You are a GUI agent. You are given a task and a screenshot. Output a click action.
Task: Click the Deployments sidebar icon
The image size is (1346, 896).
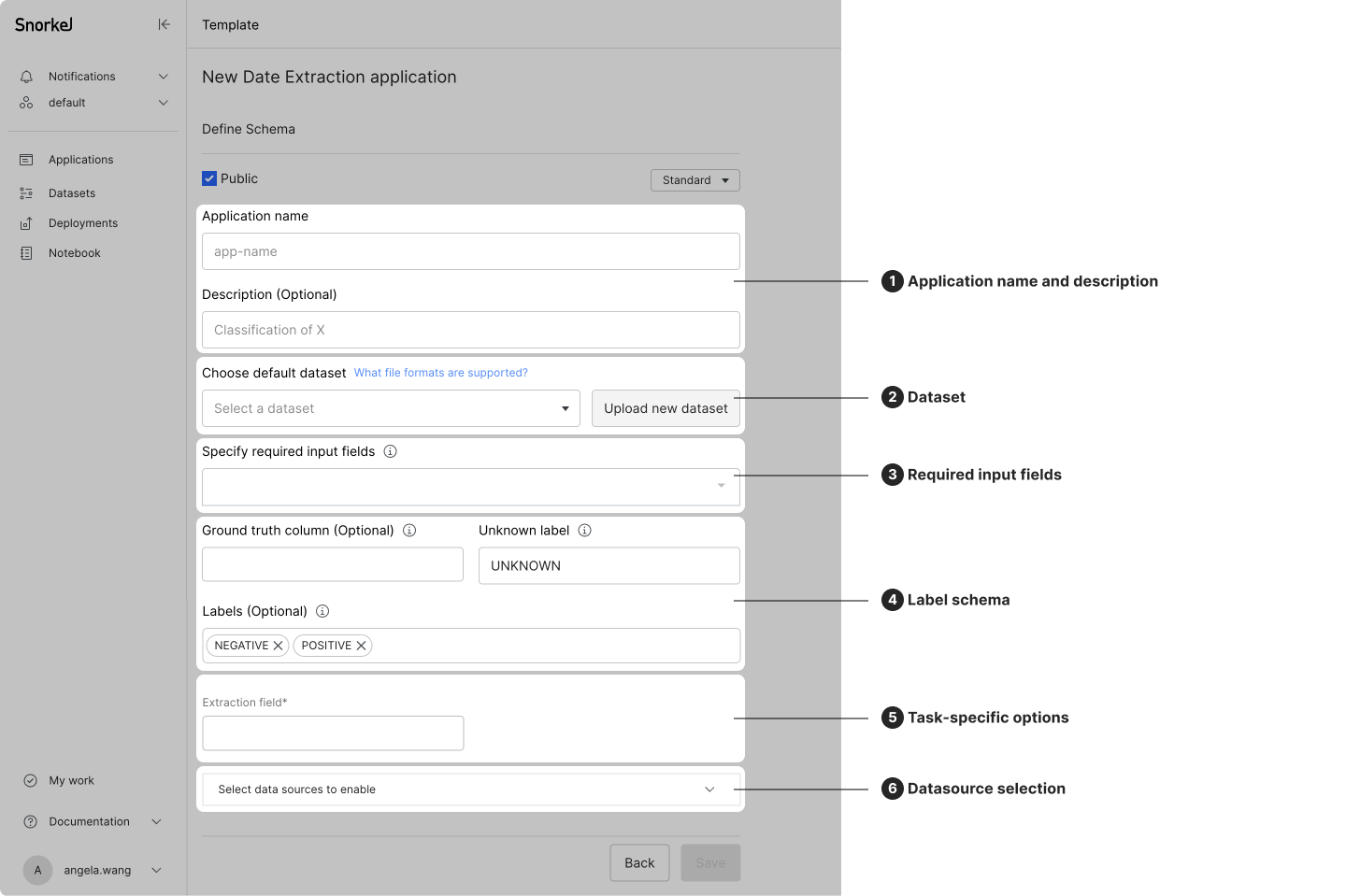click(x=26, y=223)
